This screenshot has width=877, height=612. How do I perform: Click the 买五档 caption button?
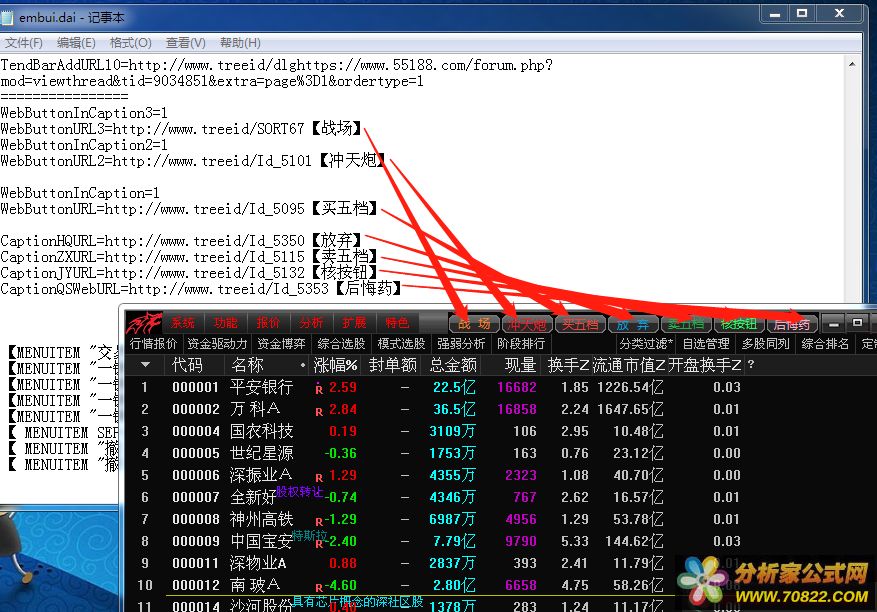coord(581,324)
